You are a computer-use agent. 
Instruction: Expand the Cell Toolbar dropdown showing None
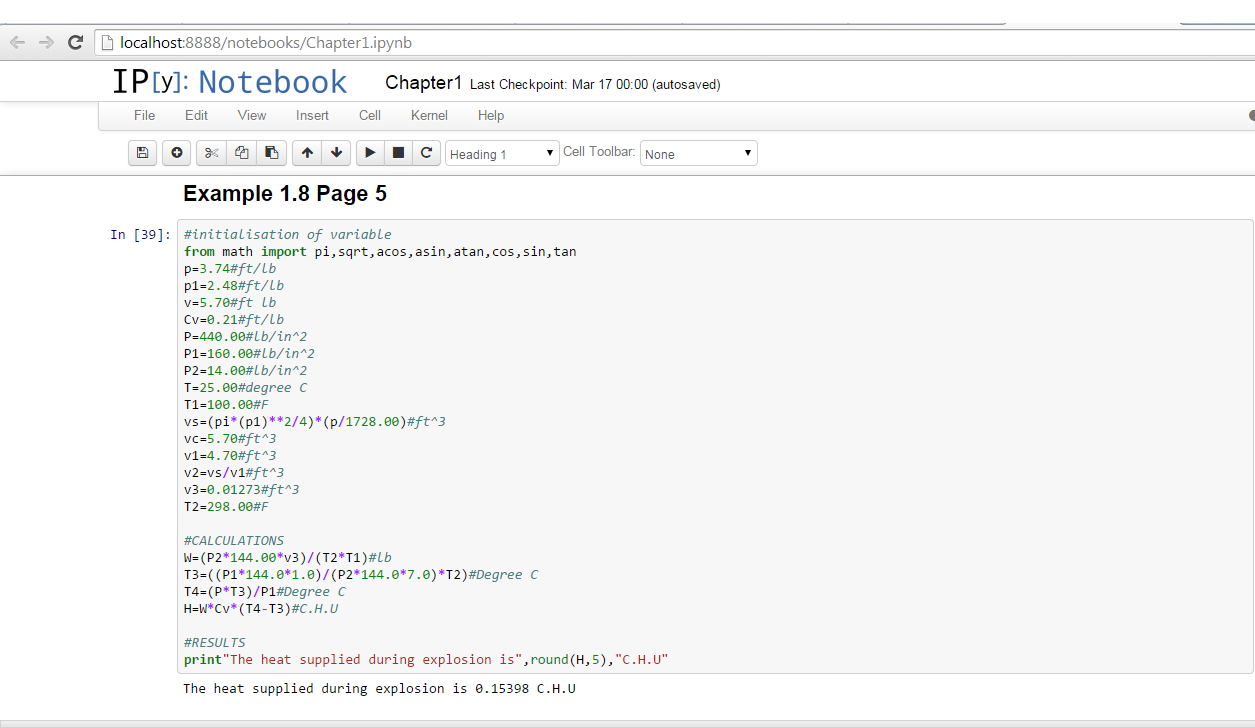click(698, 154)
